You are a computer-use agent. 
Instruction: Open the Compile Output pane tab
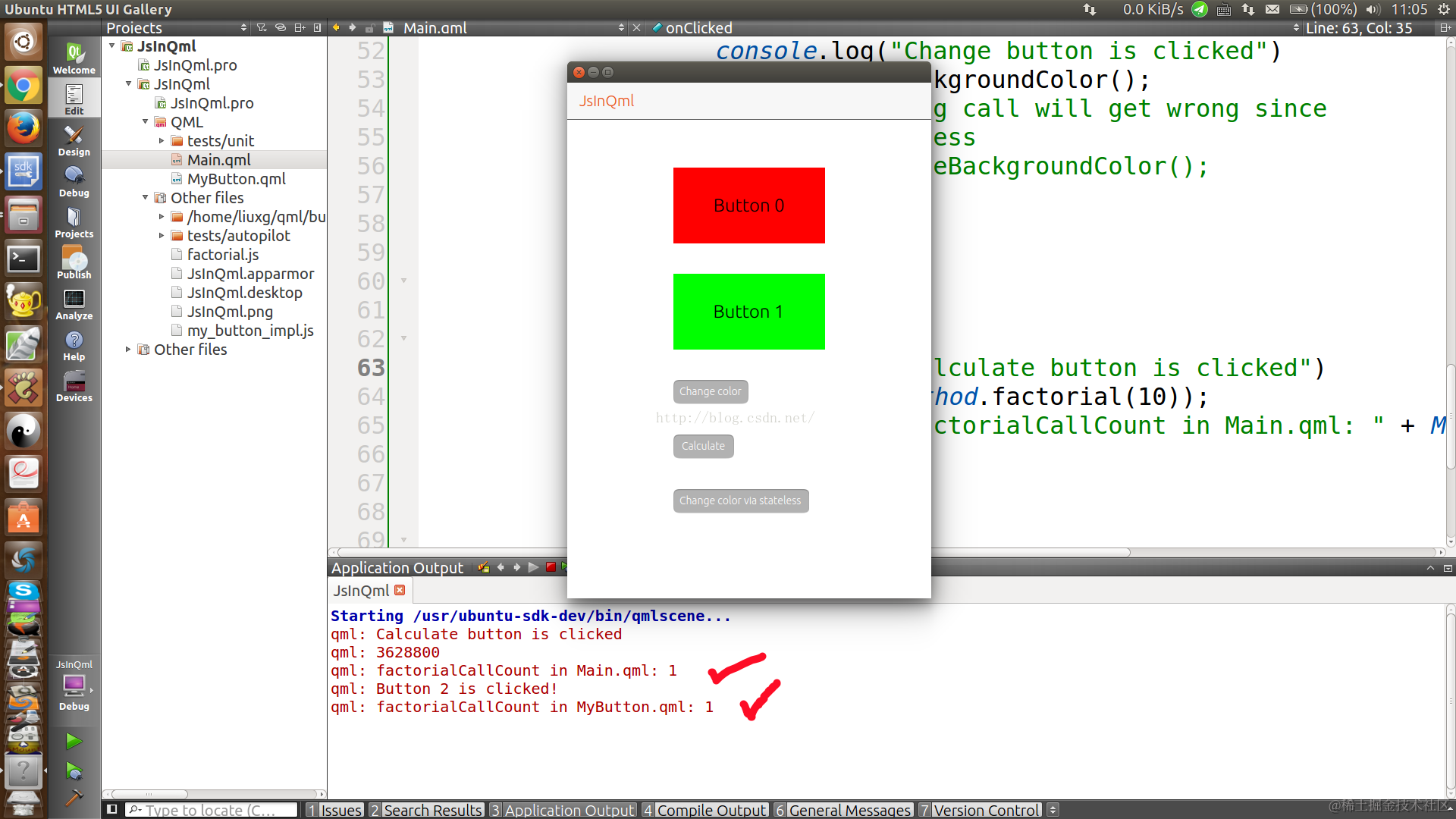704,810
